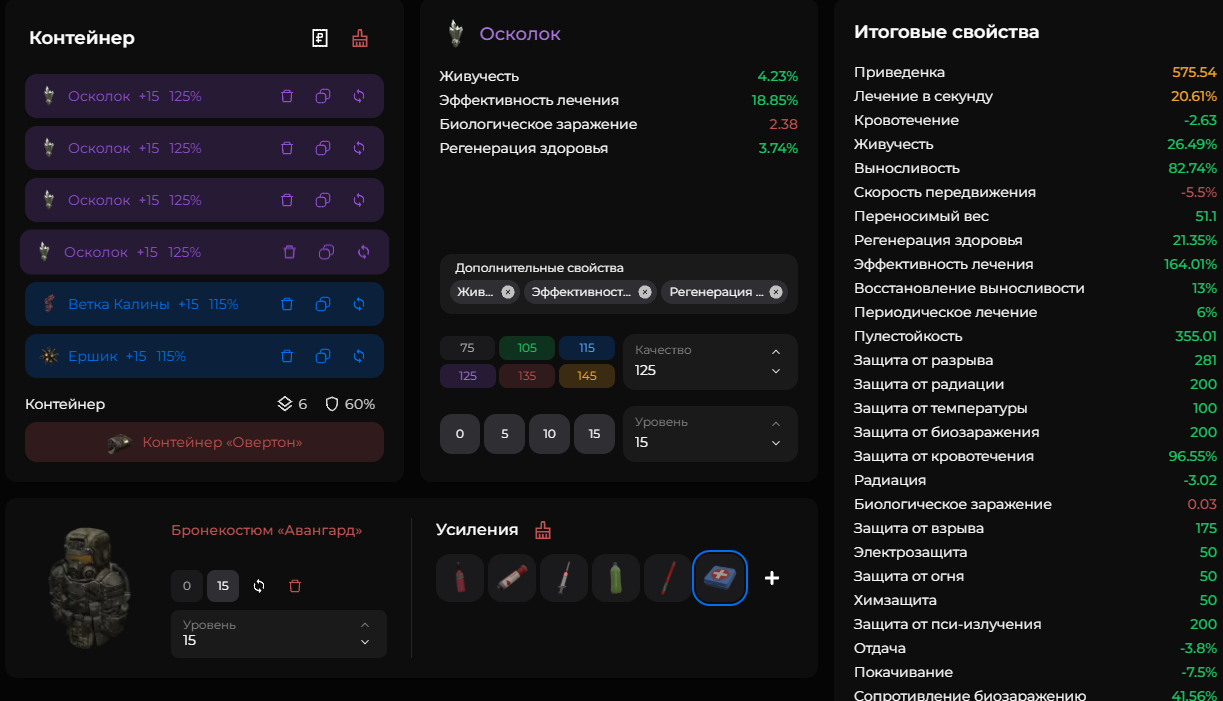Add a new boost with the plus icon
1223x701 pixels.
(x=772, y=578)
